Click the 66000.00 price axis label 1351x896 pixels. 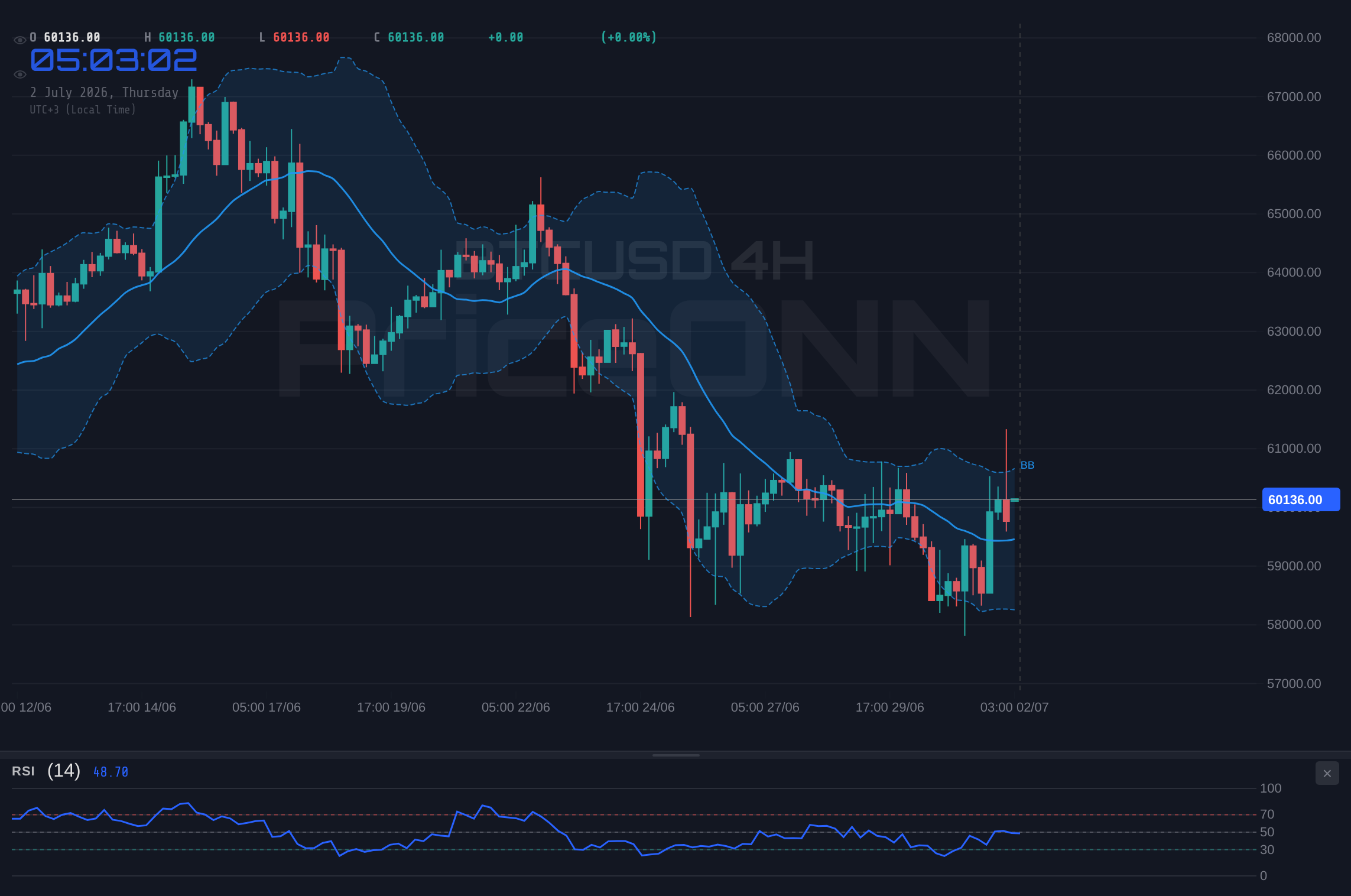click(1294, 155)
